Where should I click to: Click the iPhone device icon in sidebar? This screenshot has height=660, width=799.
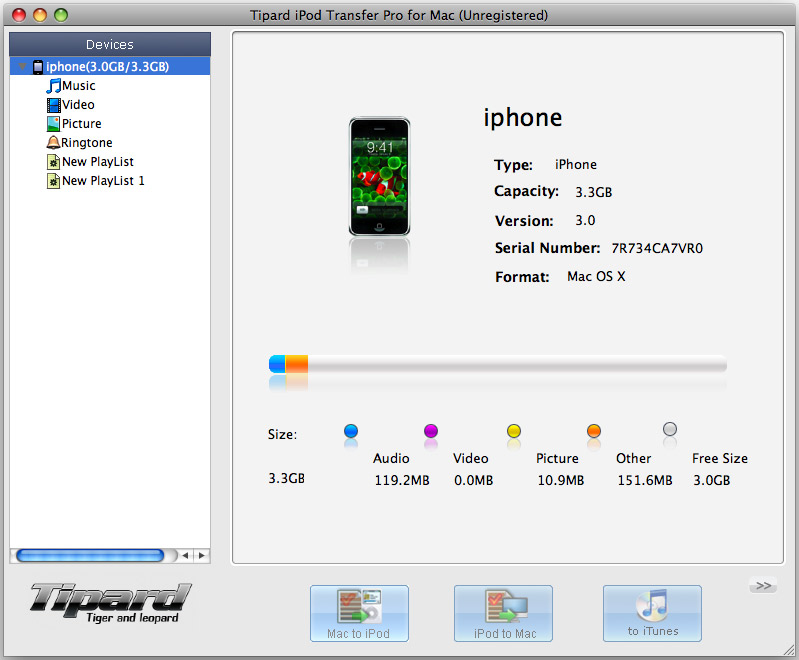pyautogui.click(x=38, y=67)
